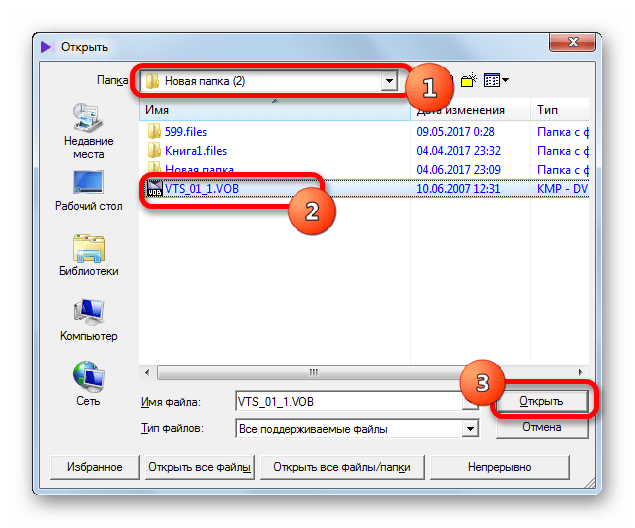Click the Непрерывно button

[500, 467]
